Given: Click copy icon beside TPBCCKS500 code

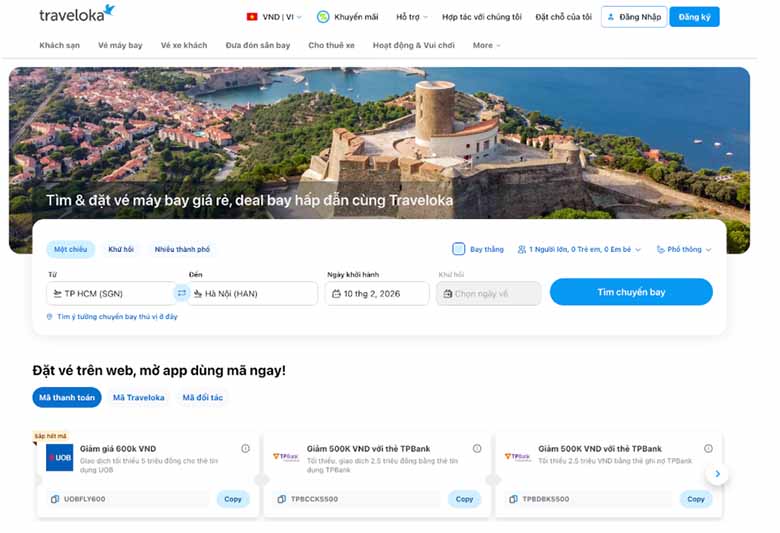Looking at the screenshot, I should 282,499.
